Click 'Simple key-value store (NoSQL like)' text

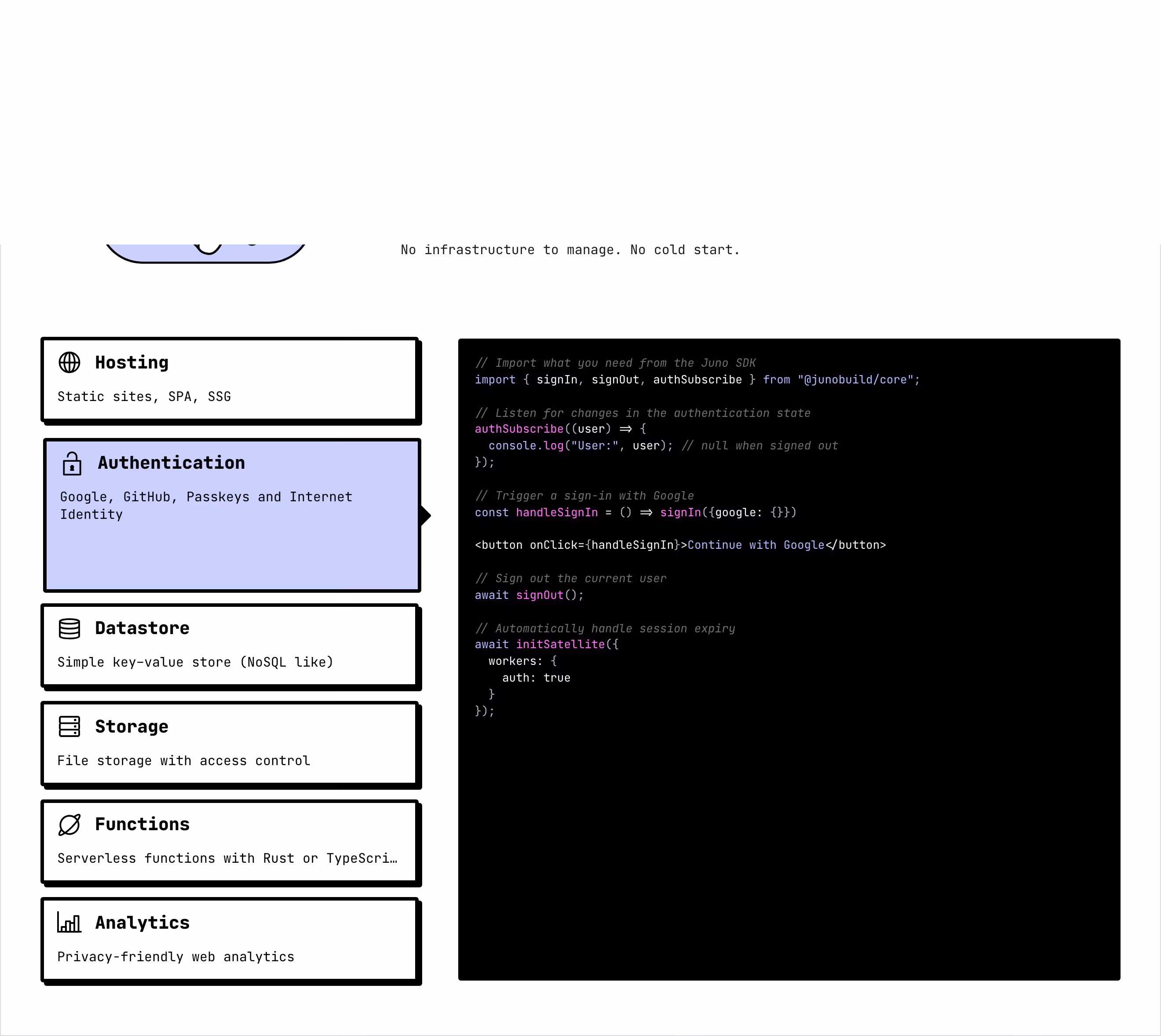tap(195, 663)
